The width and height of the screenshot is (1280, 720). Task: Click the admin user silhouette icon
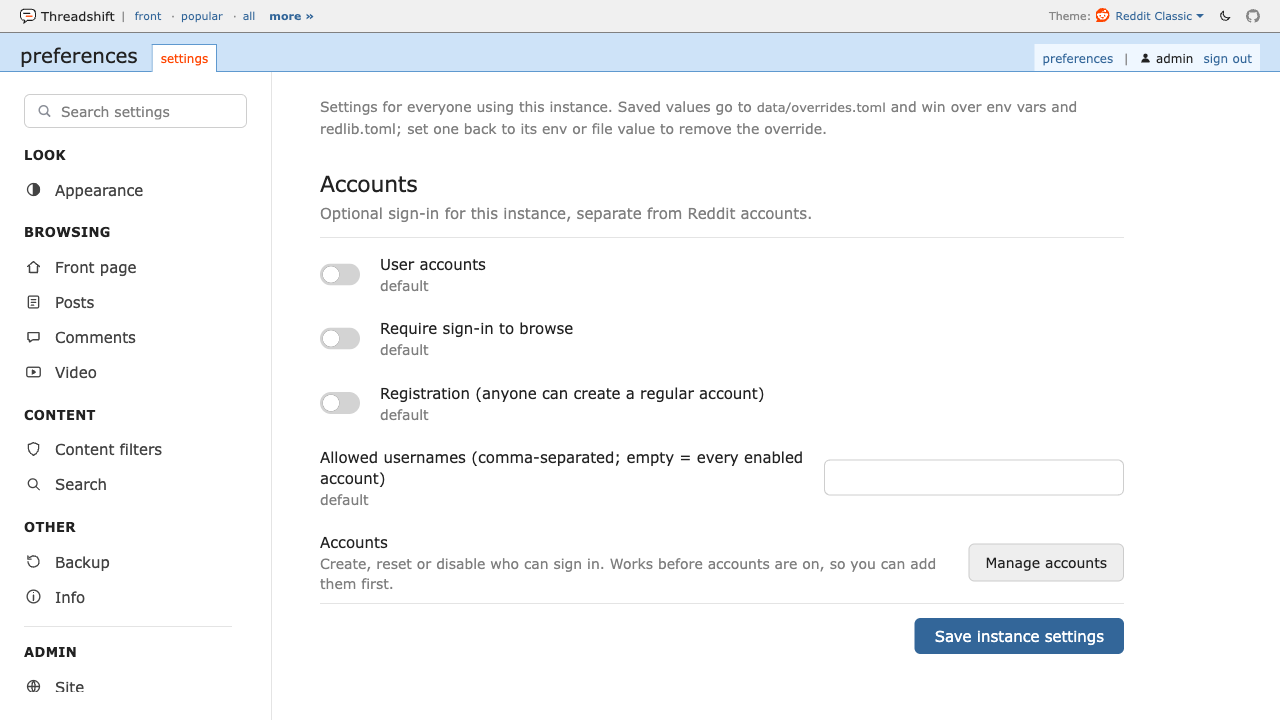click(1145, 59)
